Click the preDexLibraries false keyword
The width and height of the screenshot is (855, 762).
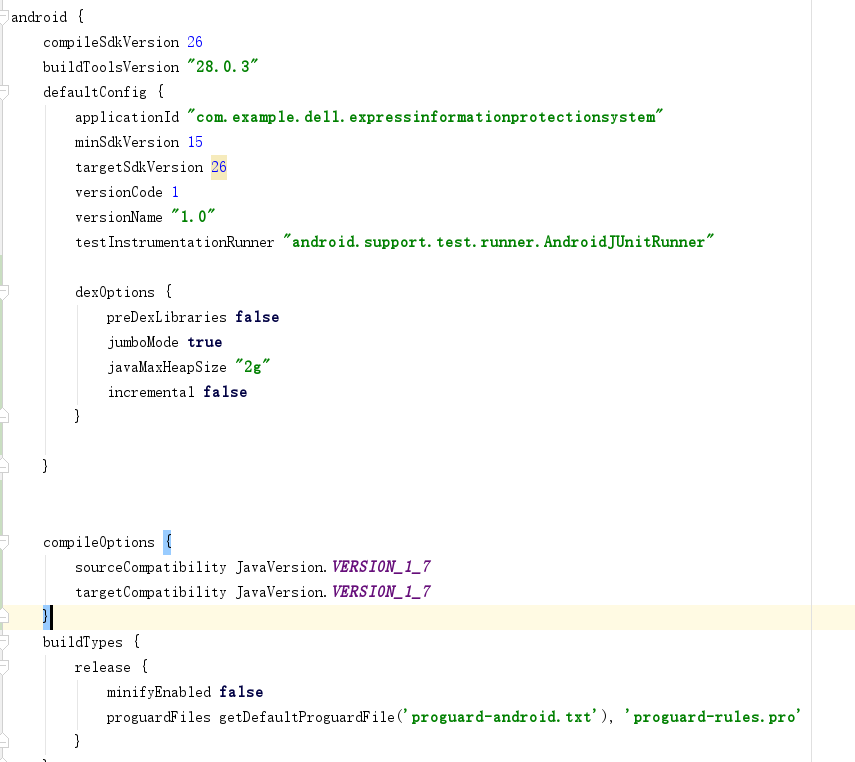point(257,317)
